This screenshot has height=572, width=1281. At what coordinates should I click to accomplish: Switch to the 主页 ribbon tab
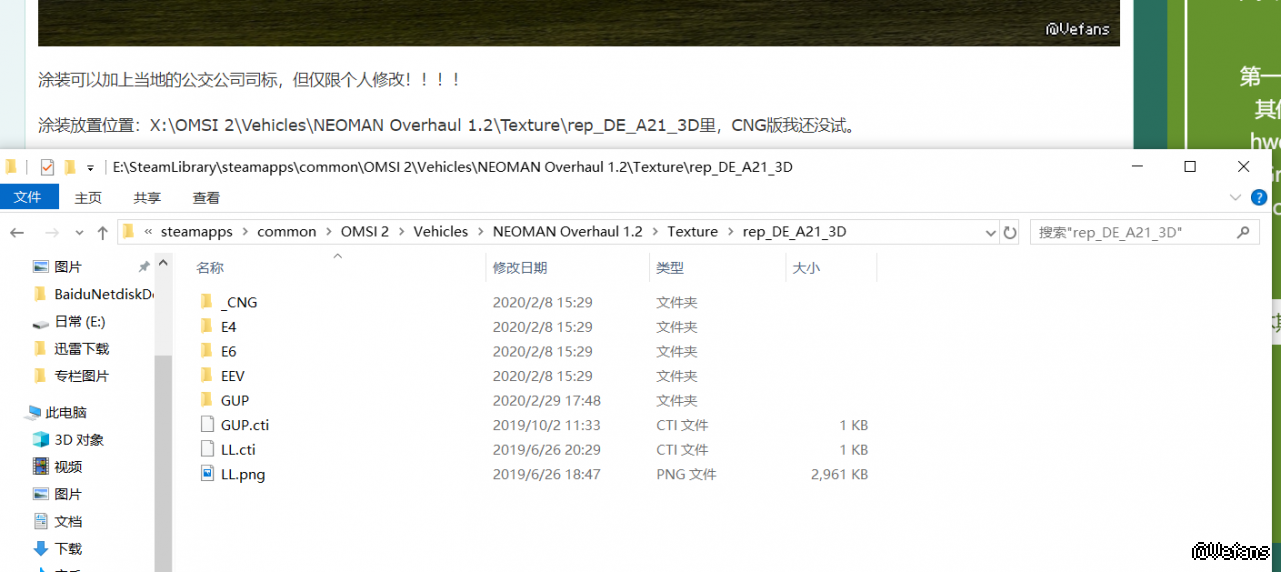88,198
